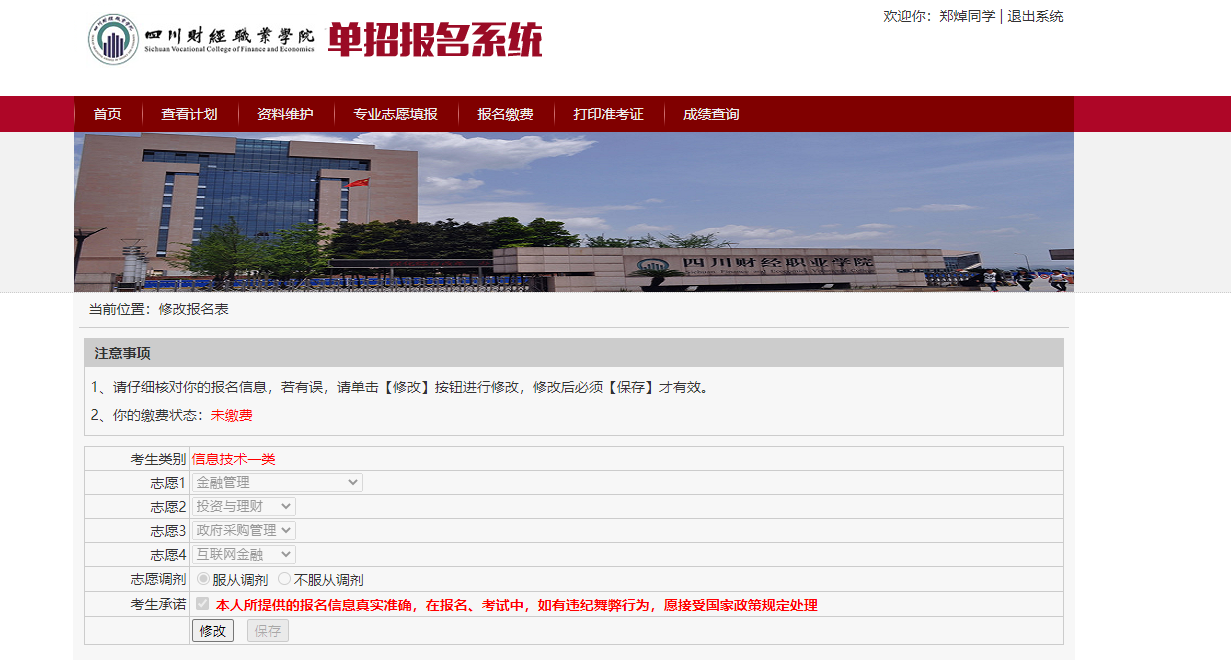Expand the 志愿1 金融管理 dropdown
The image size is (1231, 660).
tap(277, 483)
